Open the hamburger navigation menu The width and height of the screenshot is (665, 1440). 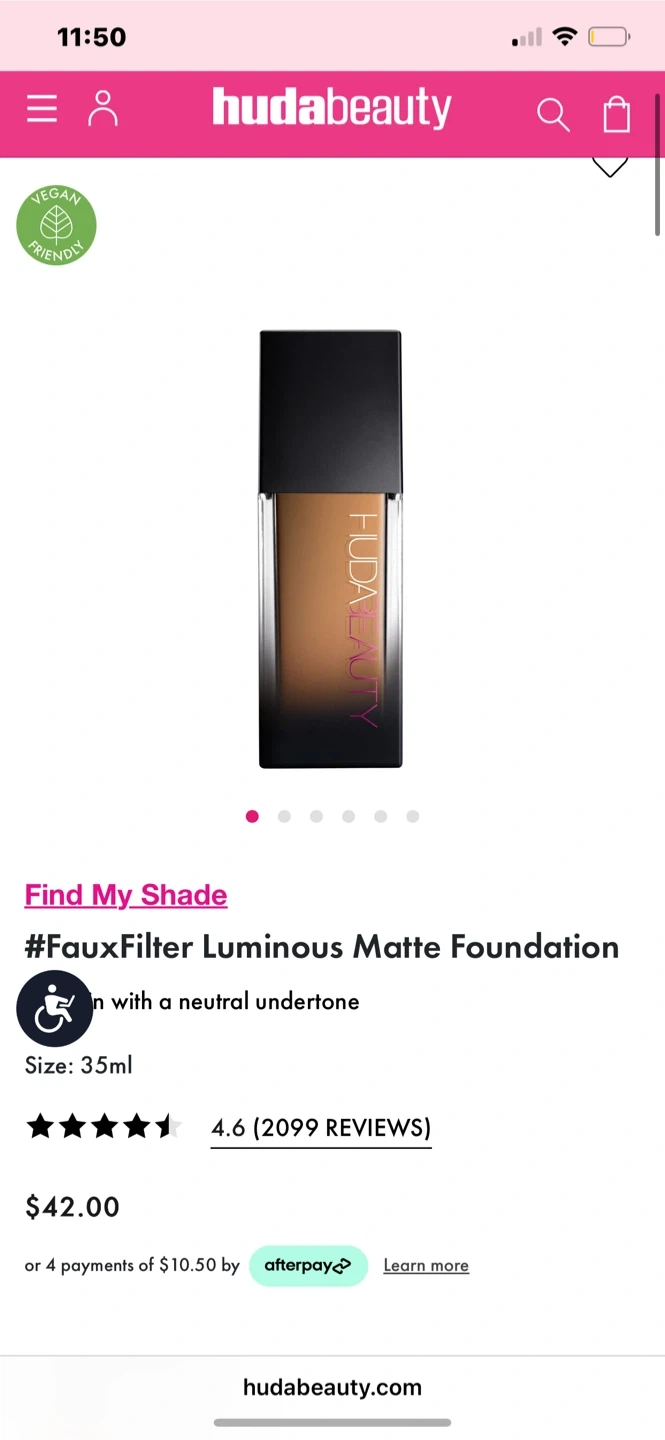pos(42,109)
